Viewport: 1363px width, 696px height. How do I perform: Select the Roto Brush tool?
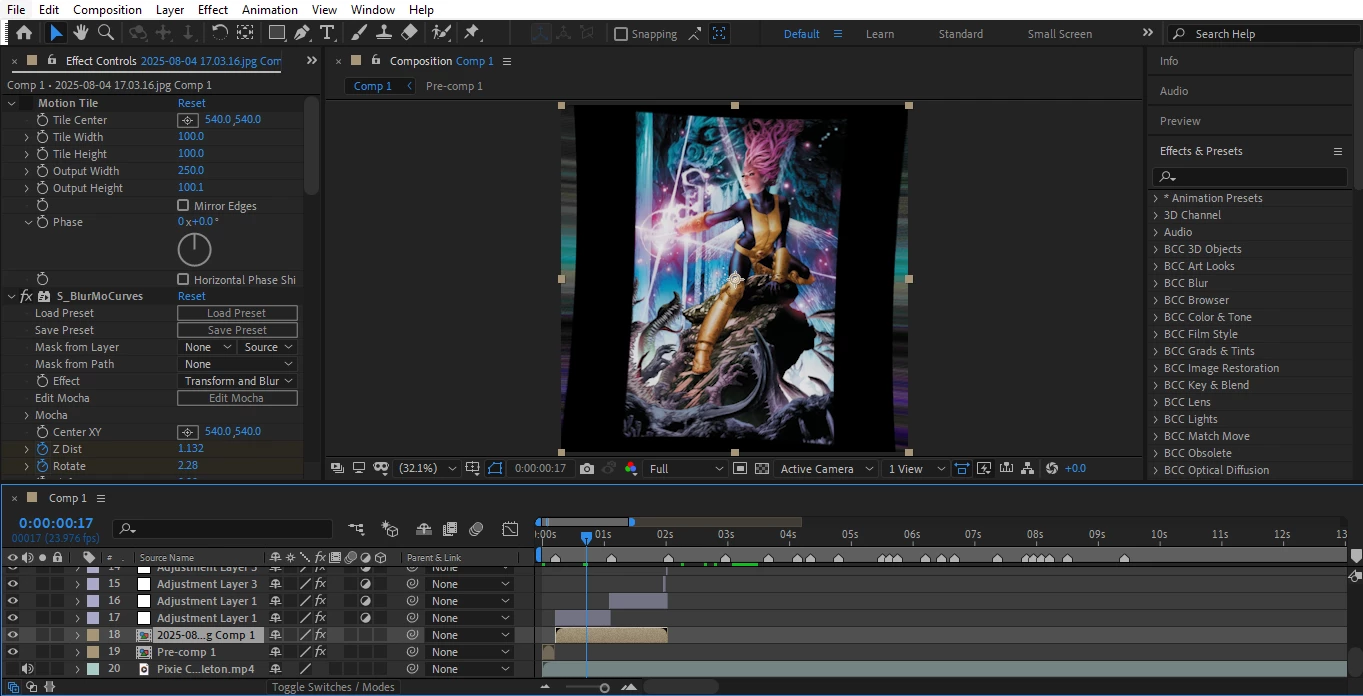[x=441, y=33]
